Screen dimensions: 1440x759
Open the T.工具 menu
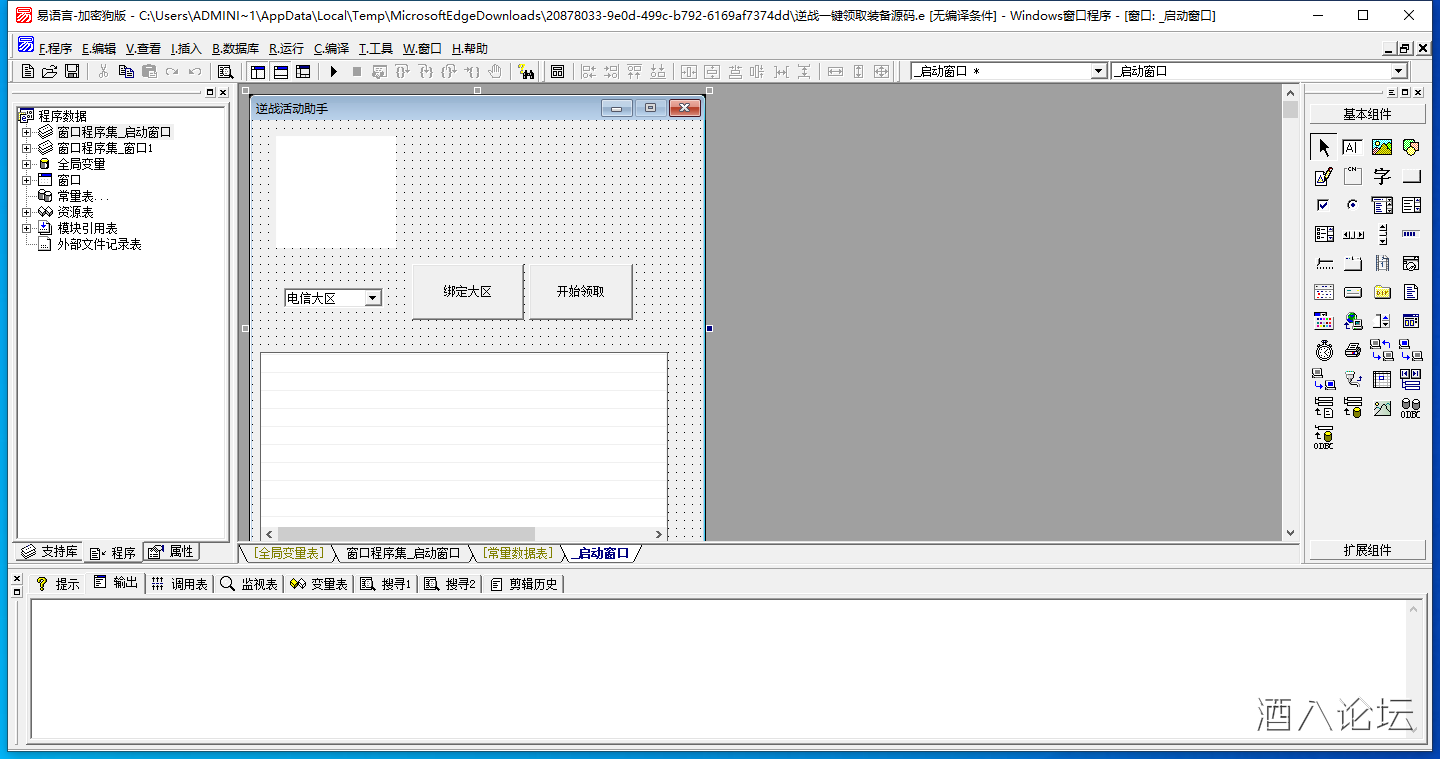click(376, 48)
